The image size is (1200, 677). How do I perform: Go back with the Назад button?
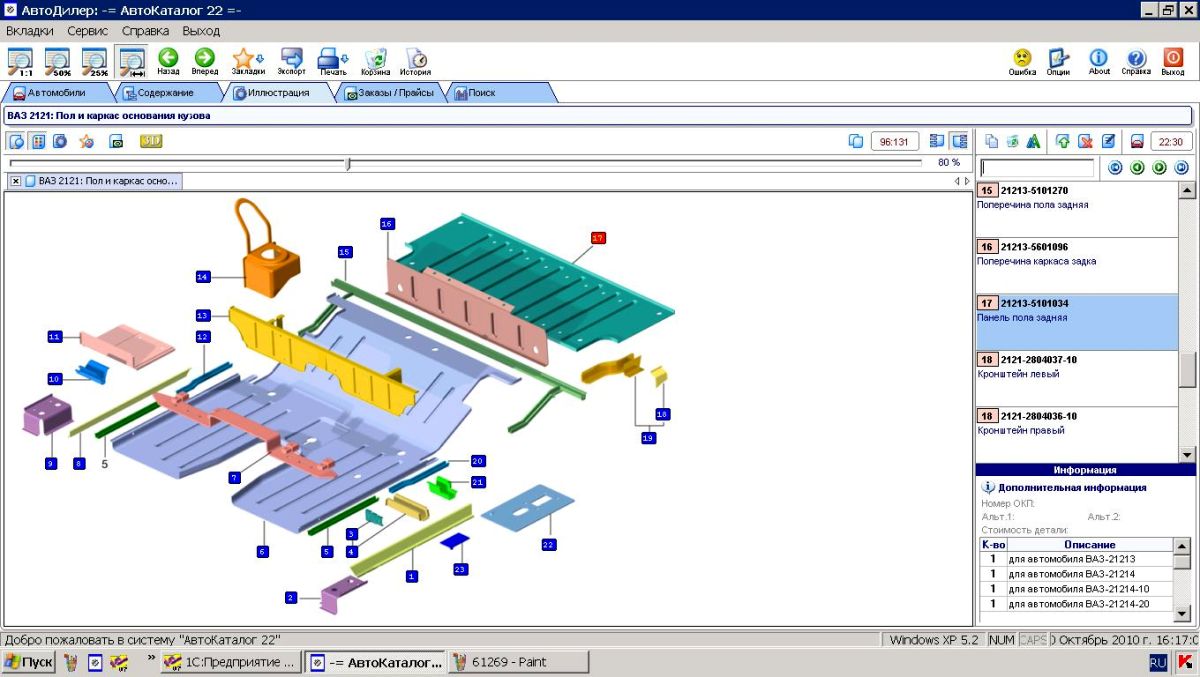click(168, 62)
